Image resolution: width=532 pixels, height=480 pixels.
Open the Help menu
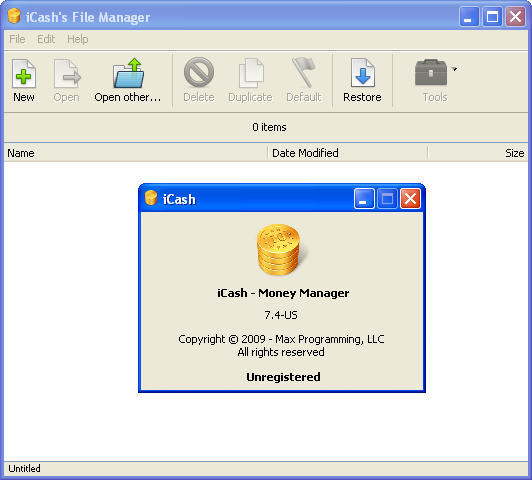pos(78,39)
